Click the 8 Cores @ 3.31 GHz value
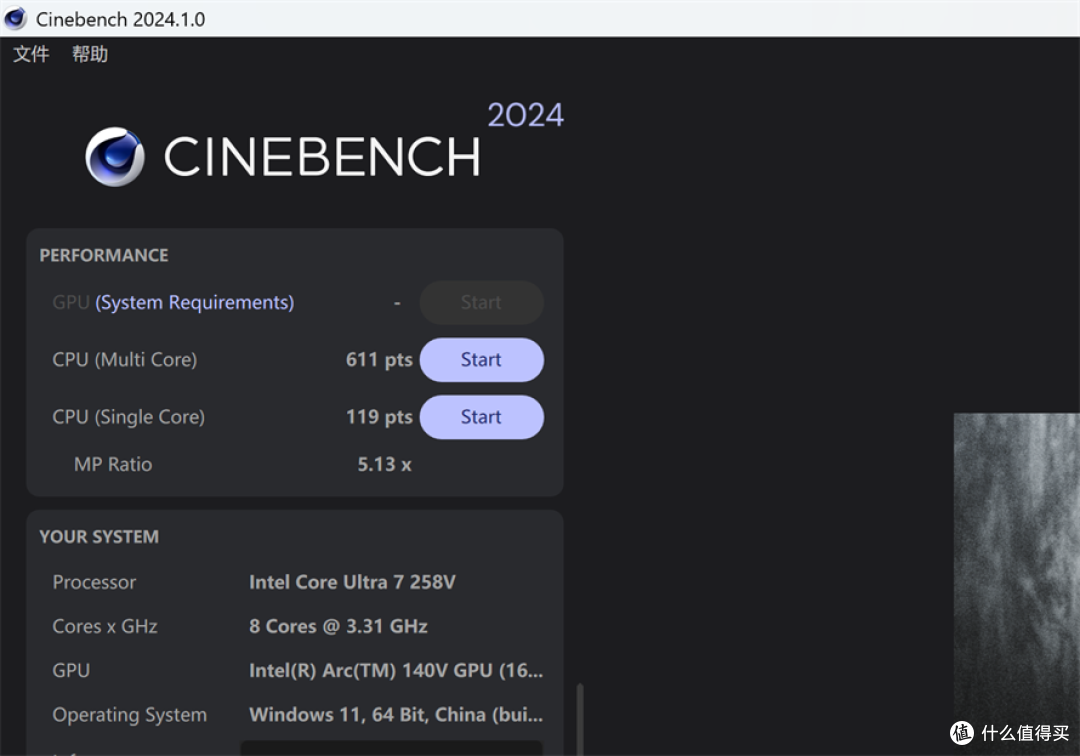Viewport: 1080px width, 756px height. point(338,626)
